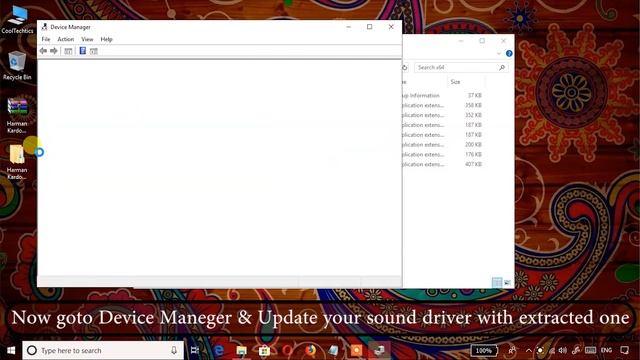This screenshot has height=360, width=640.
Task: Select the Harman Kardon WinRAR archive icon
Action: pyautogui.click(x=17, y=115)
